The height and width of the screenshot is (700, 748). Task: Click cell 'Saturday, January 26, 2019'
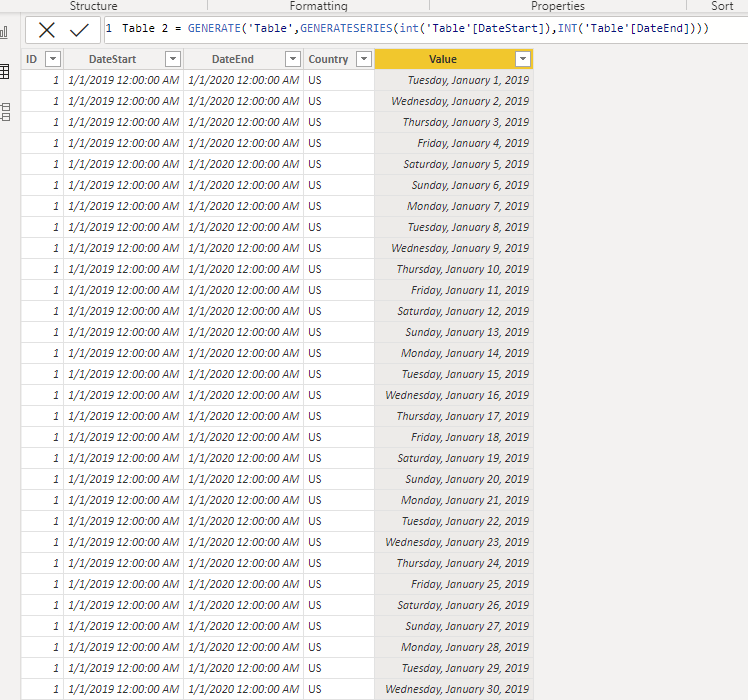(454, 605)
